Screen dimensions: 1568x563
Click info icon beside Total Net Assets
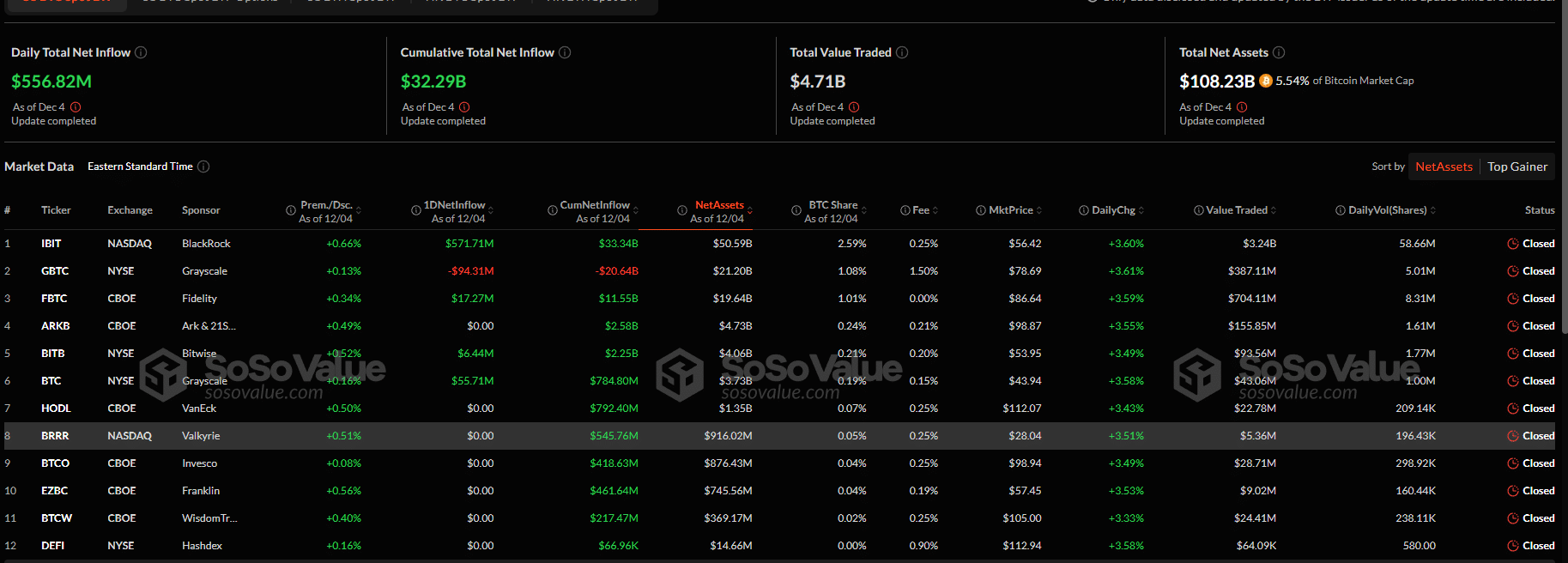(x=1279, y=52)
